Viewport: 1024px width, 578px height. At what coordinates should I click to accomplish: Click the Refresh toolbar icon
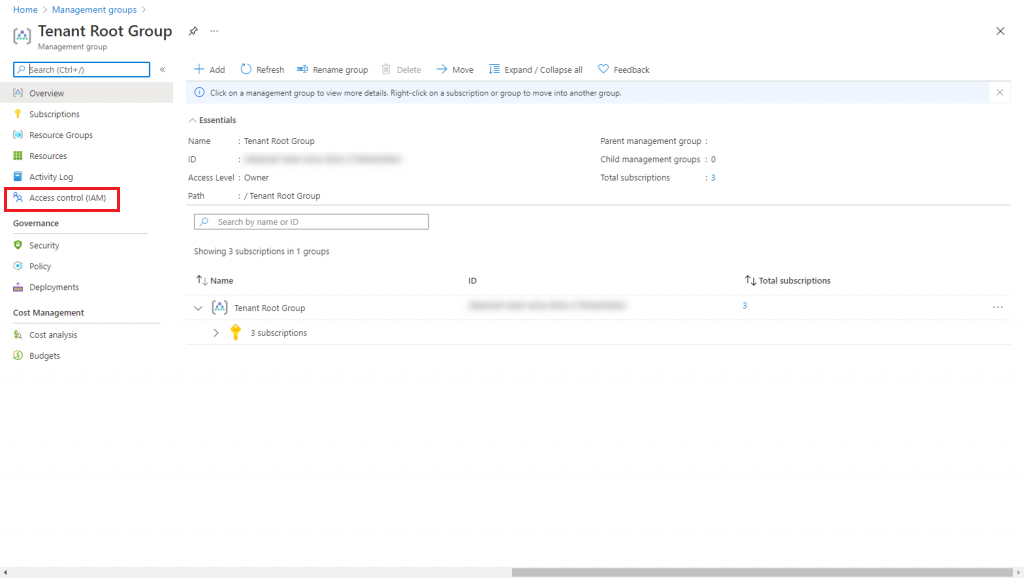(246, 69)
